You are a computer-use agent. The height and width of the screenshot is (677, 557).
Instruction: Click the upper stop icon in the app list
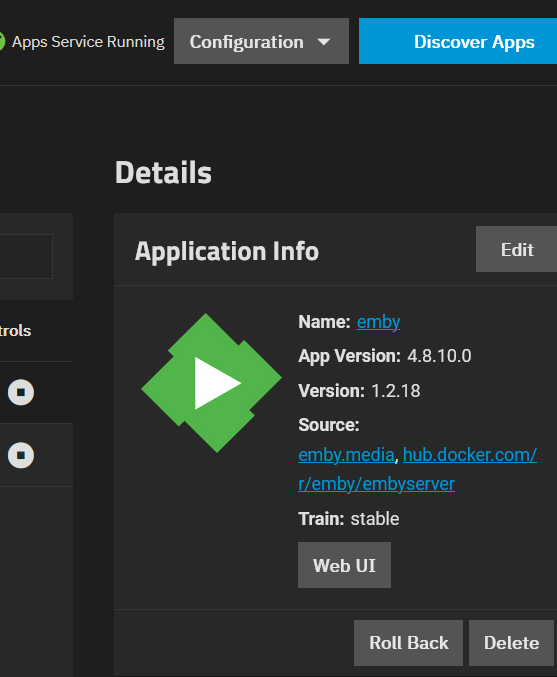coord(21,392)
